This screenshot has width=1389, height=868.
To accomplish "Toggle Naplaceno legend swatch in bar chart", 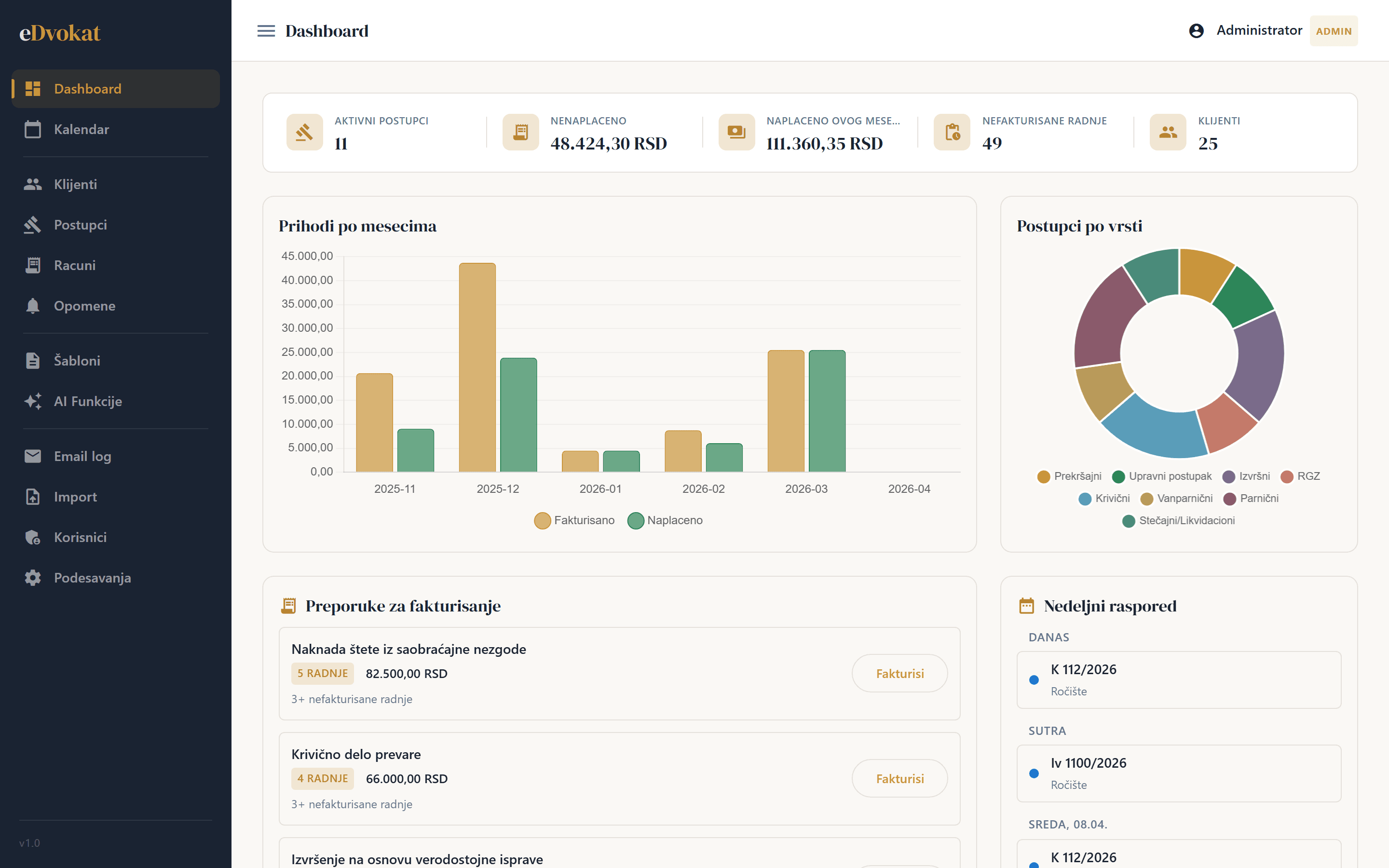I will pyautogui.click(x=635, y=521).
